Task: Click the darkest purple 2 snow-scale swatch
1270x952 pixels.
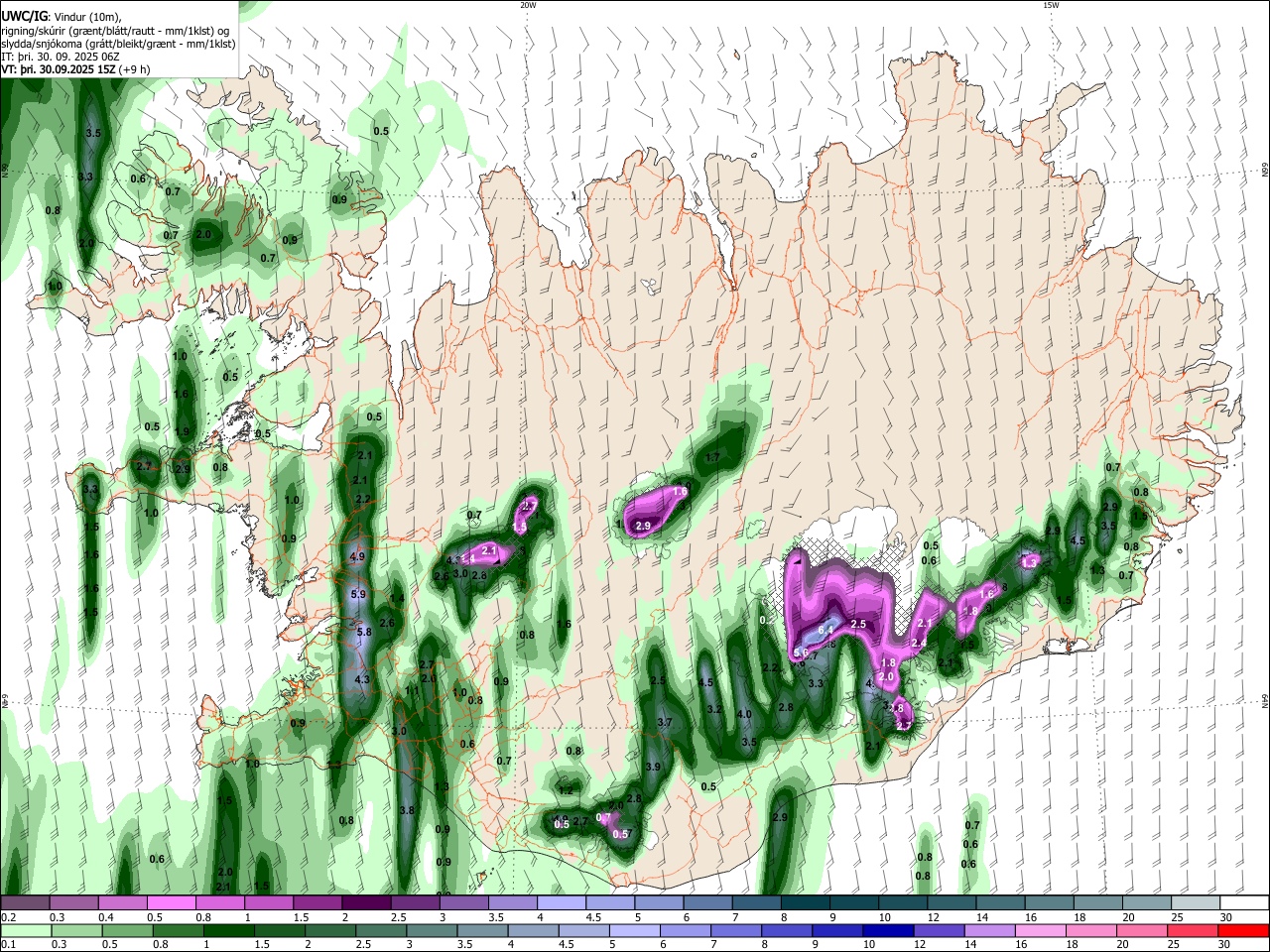Action: pos(365,903)
